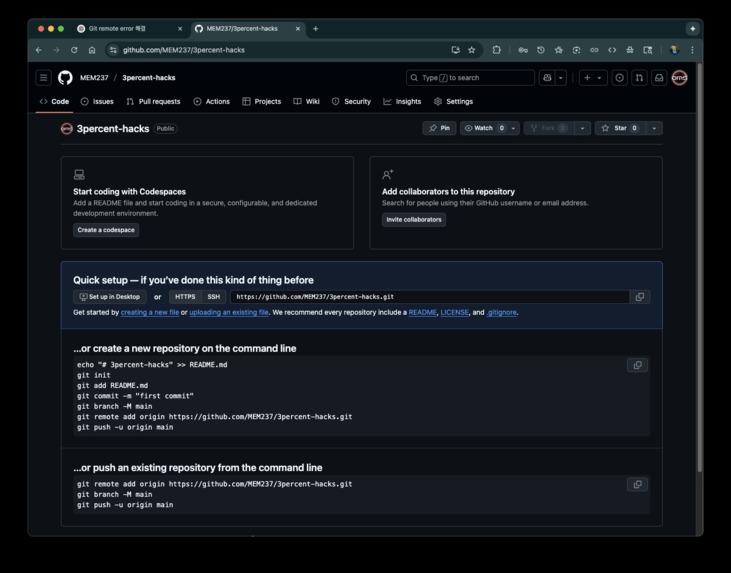This screenshot has width=731, height=573.
Task: Switch to the Issues tab
Action: [x=97, y=102]
